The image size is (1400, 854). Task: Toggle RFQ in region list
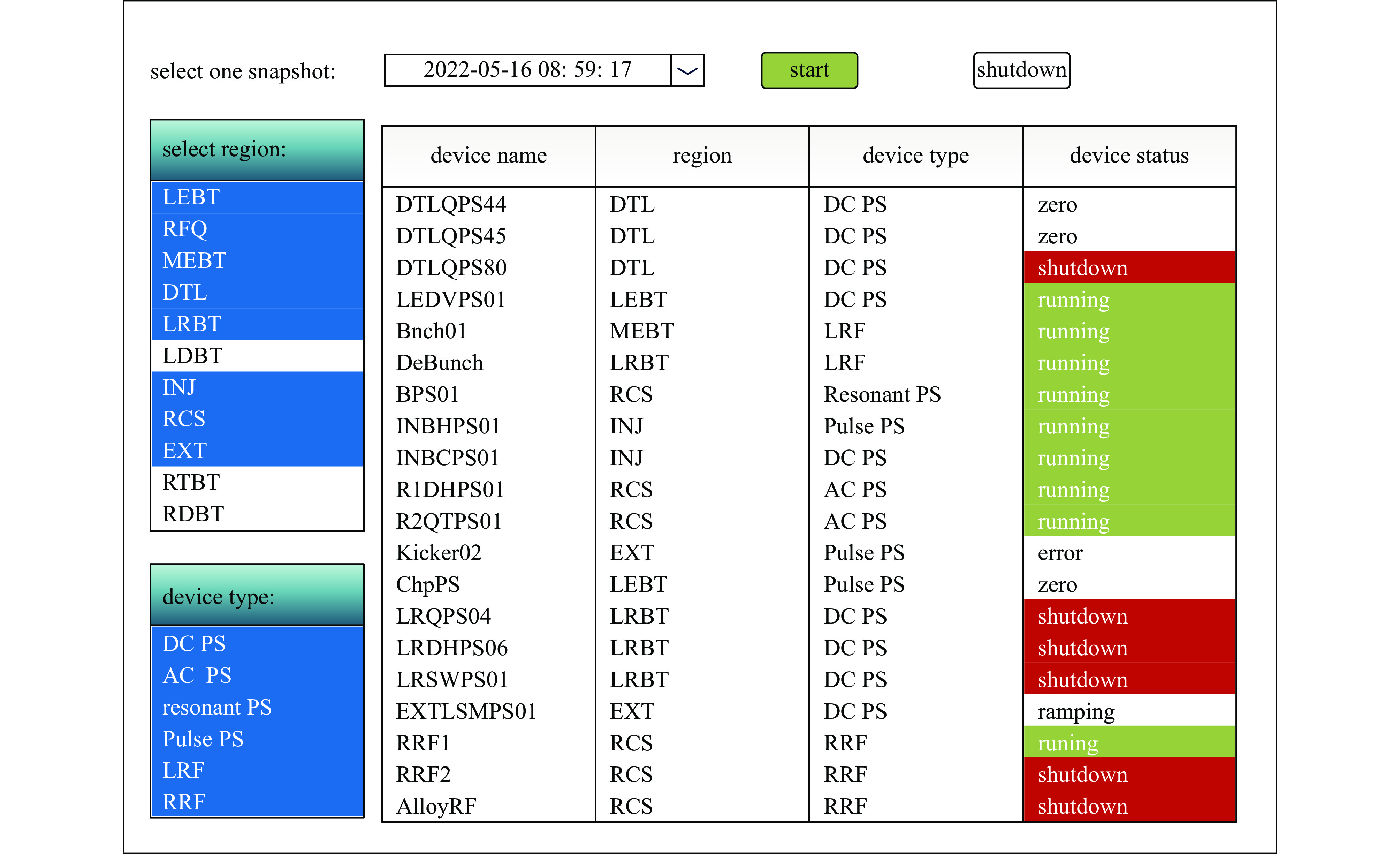pyautogui.click(x=257, y=229)
